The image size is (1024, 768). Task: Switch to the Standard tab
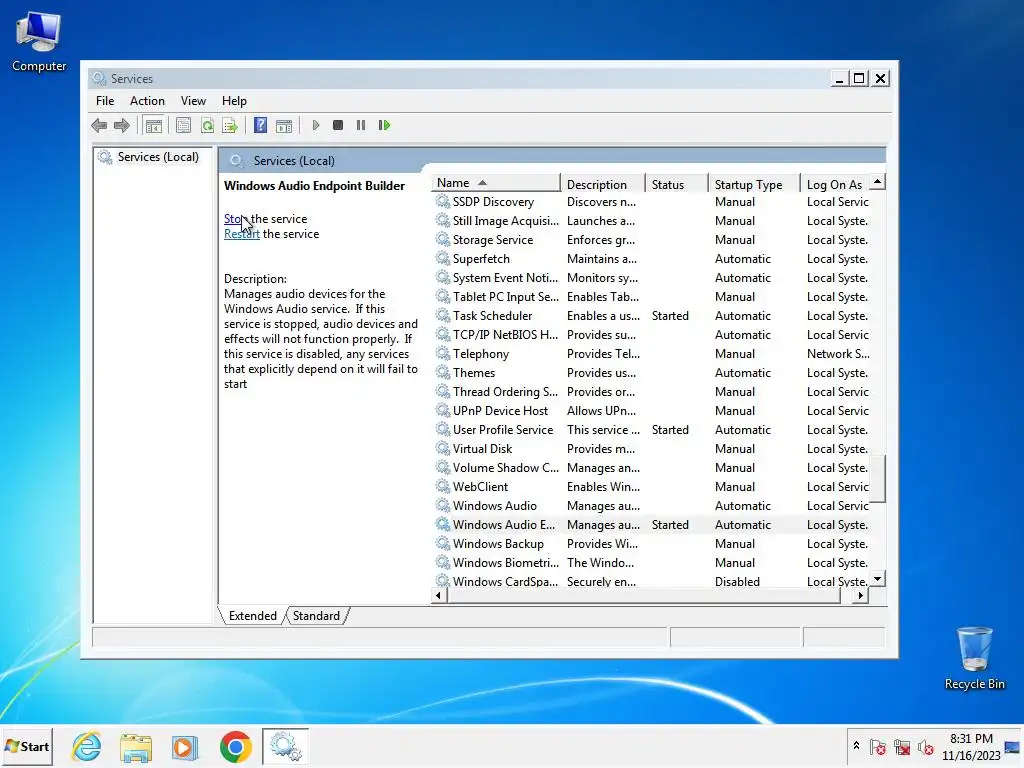[x=316, y=616]
